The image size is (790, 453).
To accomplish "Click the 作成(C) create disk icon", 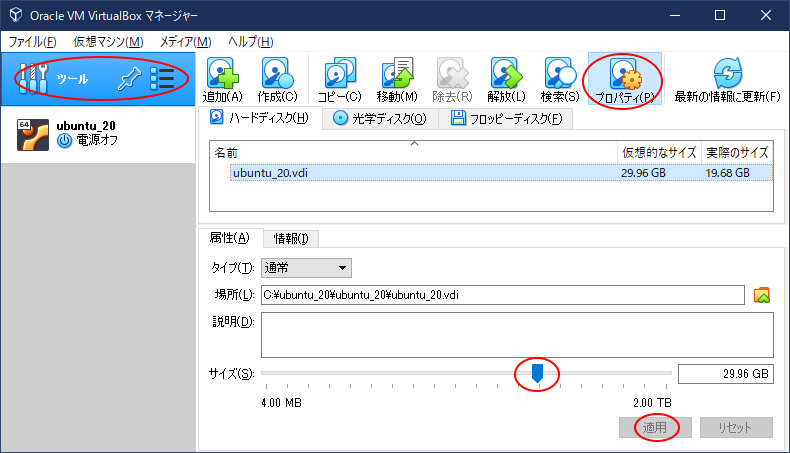I will [x=277, y=74].
